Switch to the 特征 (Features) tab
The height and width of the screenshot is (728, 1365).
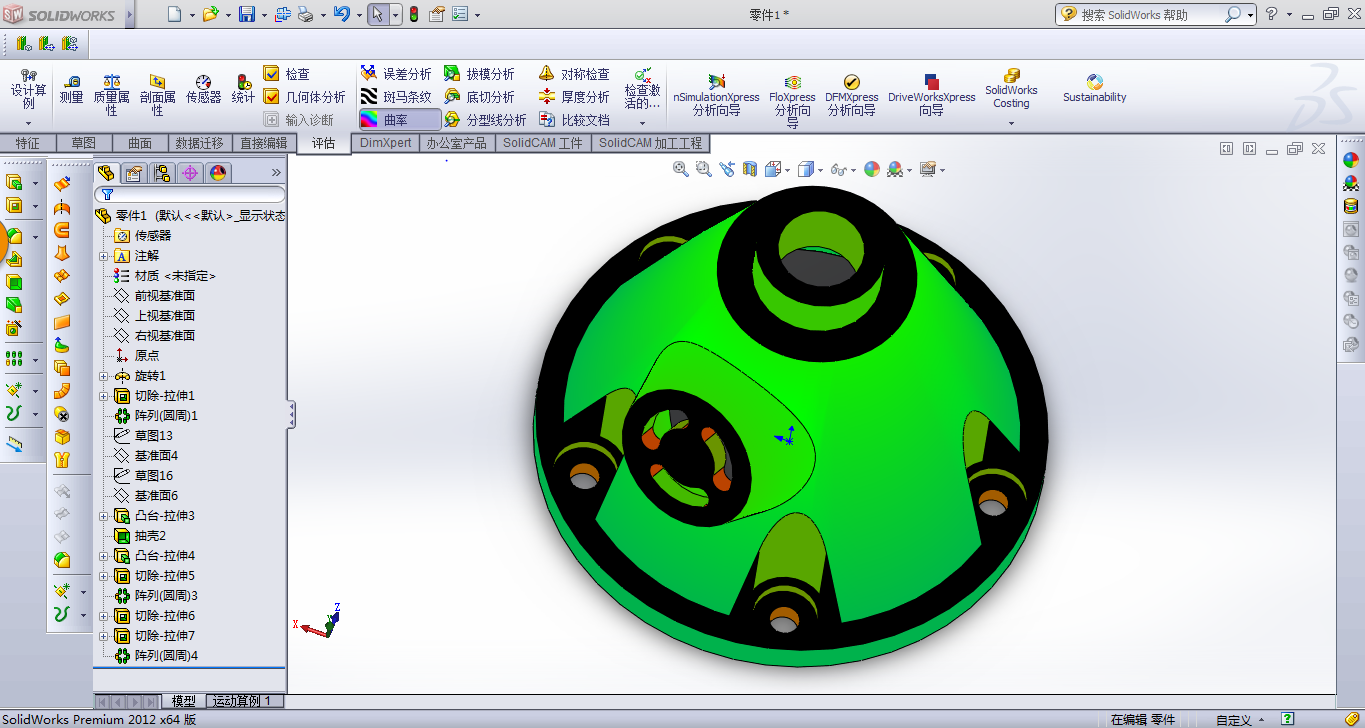click(28, 143)
